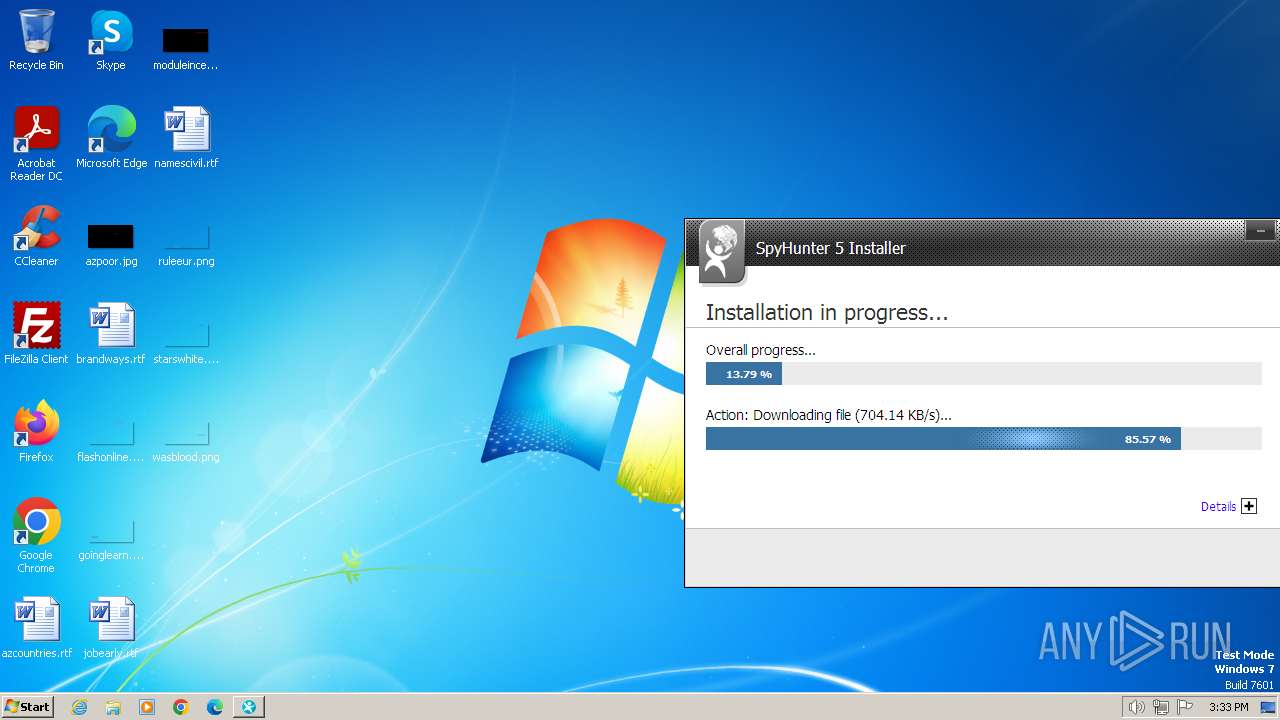1280x720 pixels.
Task: Select azcountries.rtf document icon
Action: point(37,627)
